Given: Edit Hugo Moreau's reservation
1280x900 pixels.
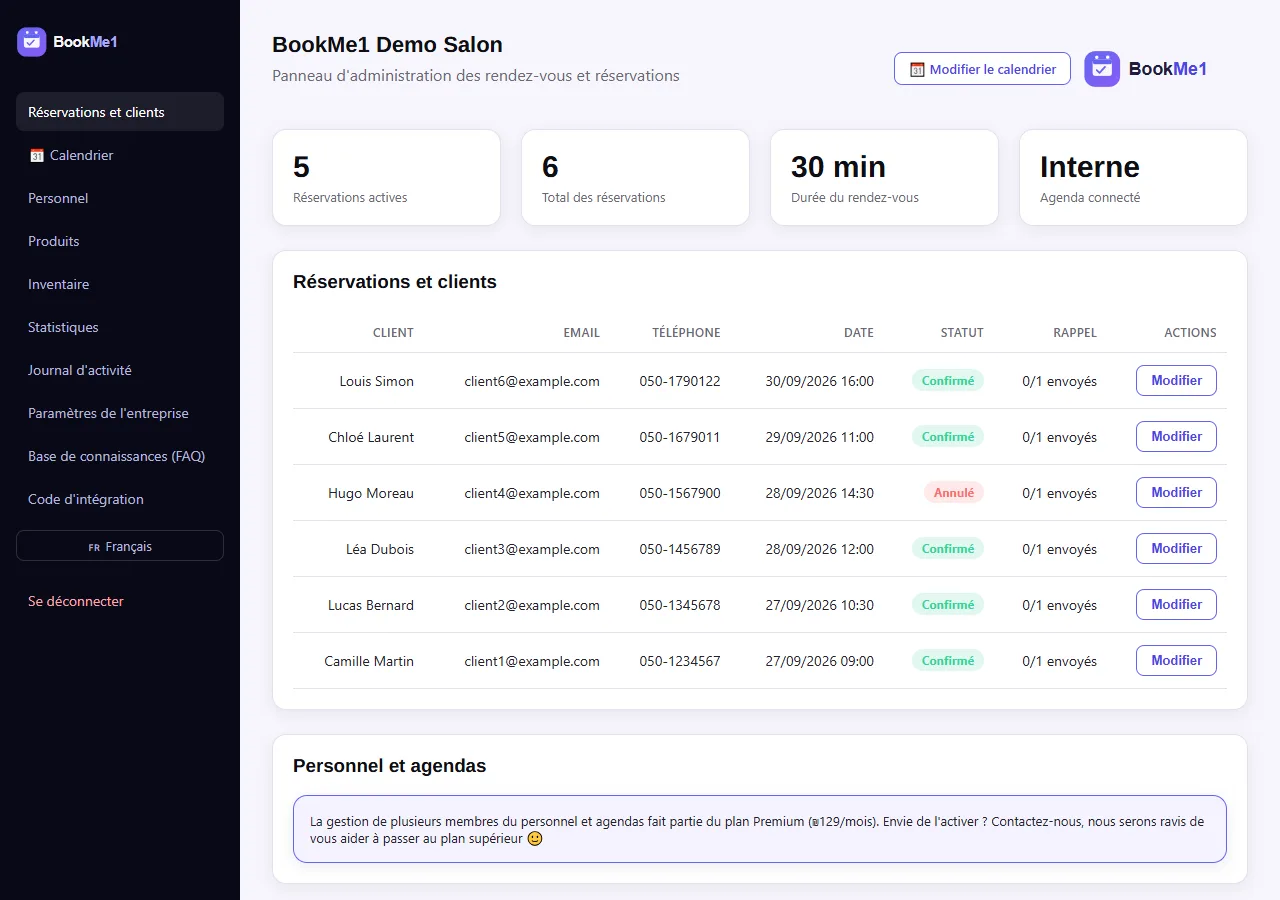Looking at the screenshot, I should pos(1176,492).
